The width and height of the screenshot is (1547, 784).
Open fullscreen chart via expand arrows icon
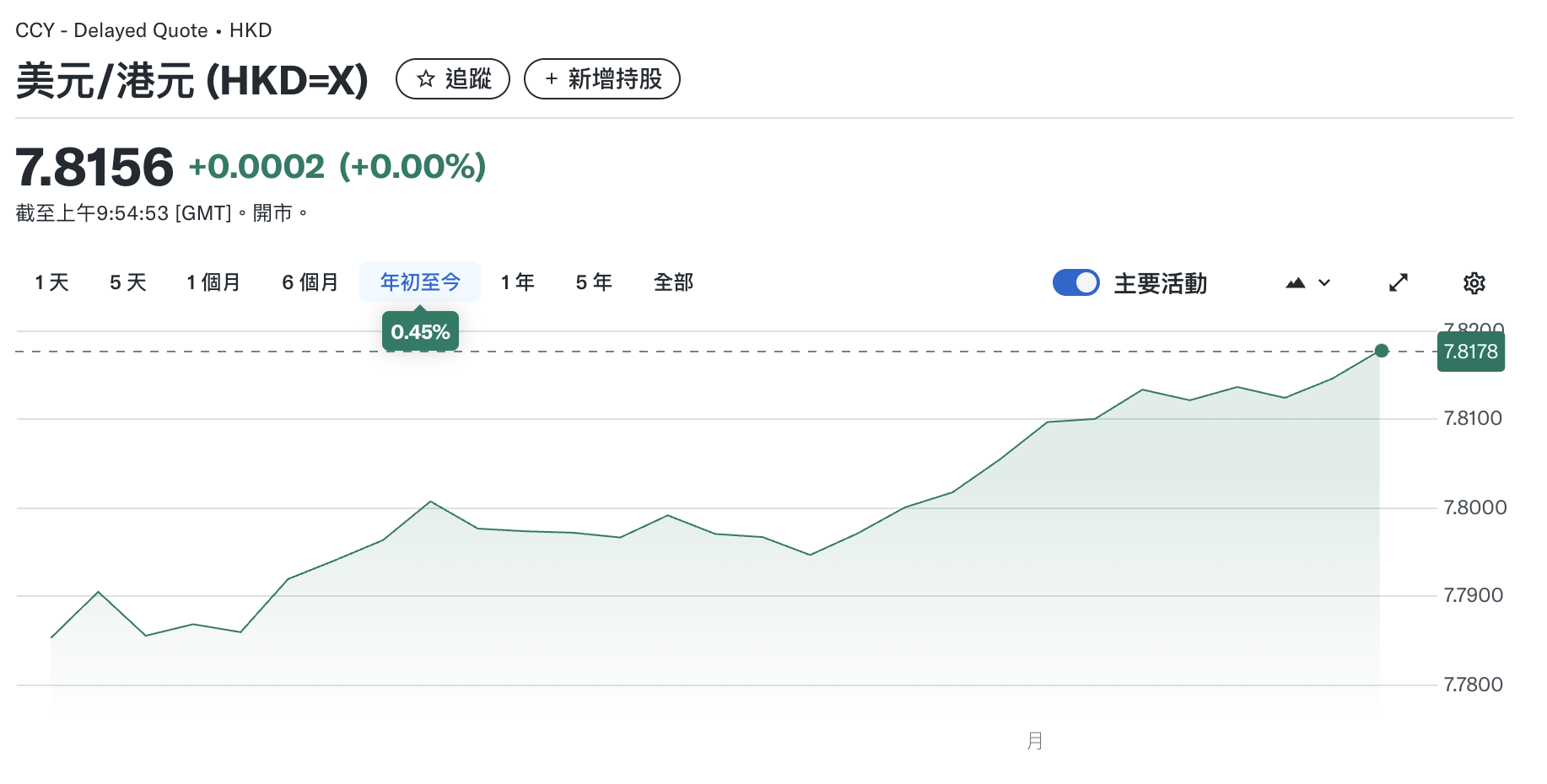[x=1399, y=283]
